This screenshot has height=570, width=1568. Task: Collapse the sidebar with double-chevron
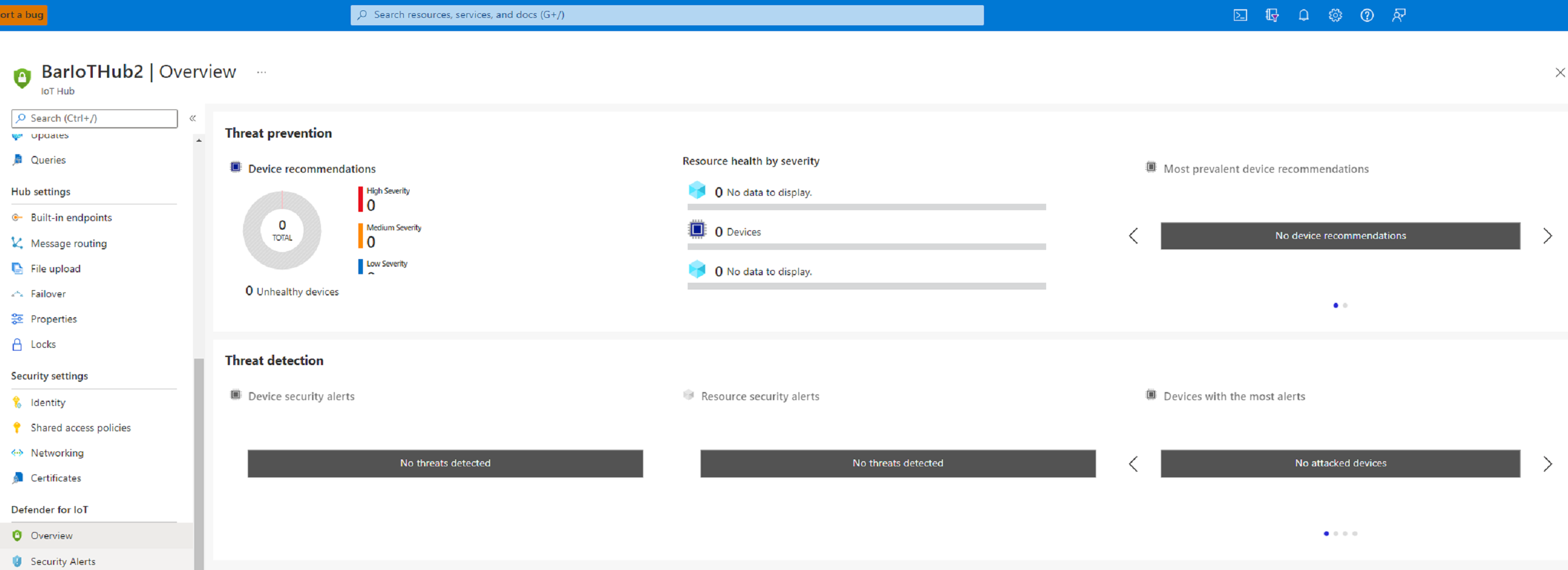coord(192,118)
